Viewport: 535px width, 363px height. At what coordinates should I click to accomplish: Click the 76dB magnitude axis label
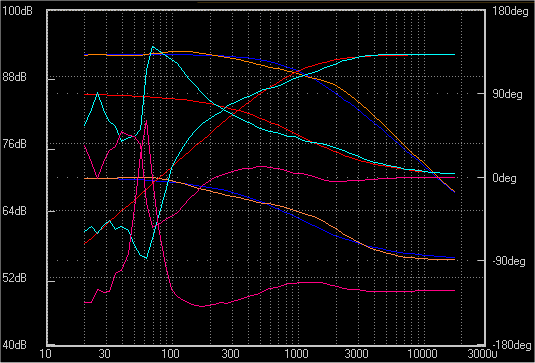pyautogui.click(x=14, y=144)
